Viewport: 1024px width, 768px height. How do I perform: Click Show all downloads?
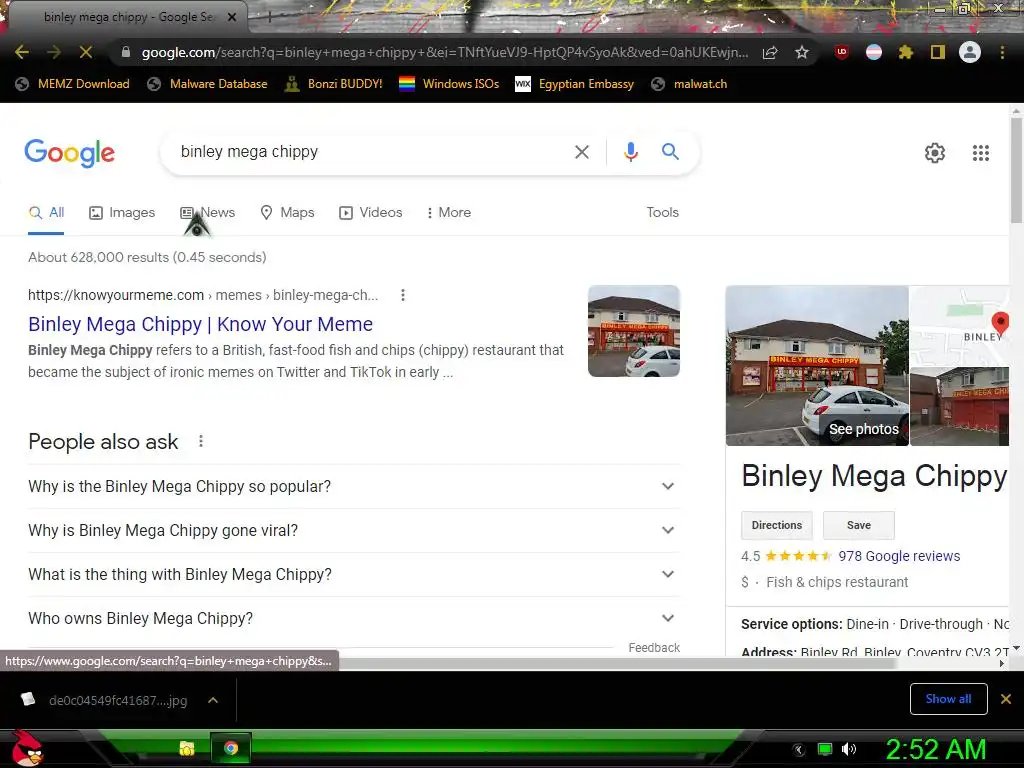point(948,699)
